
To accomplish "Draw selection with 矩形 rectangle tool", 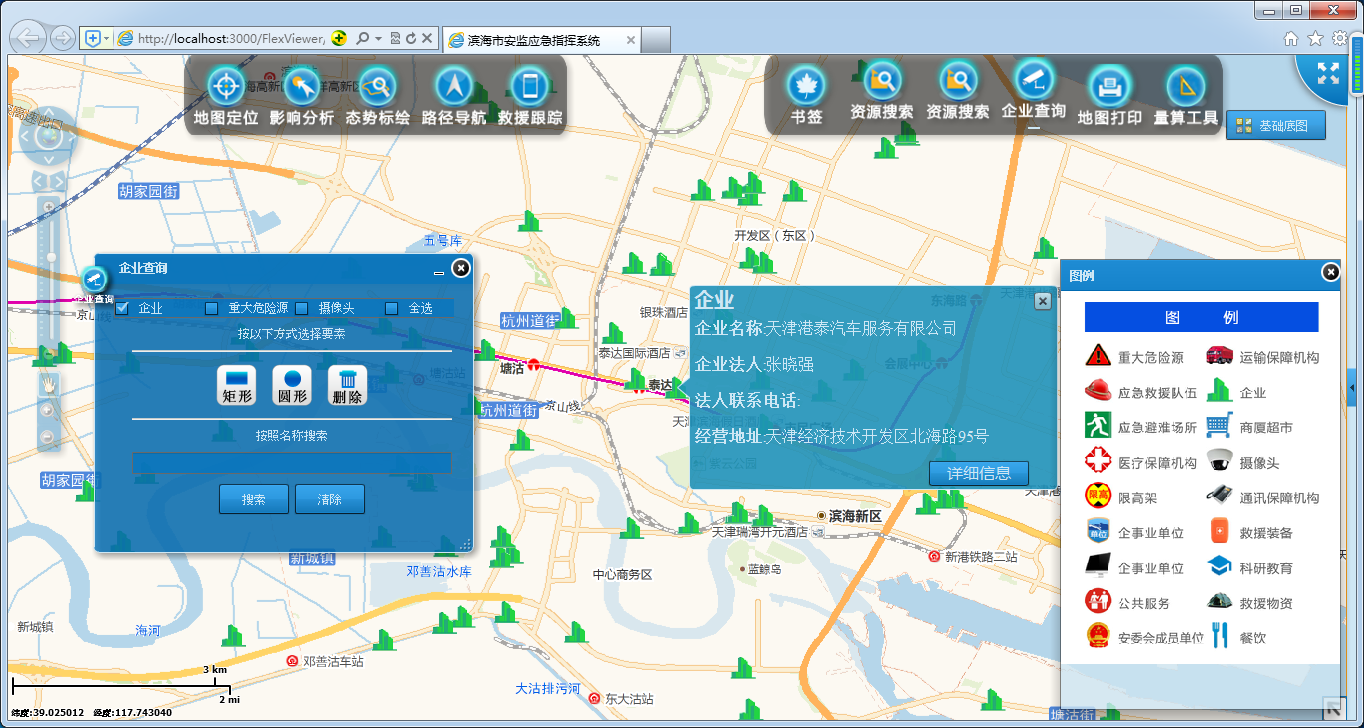I will (x=236, y=385).
